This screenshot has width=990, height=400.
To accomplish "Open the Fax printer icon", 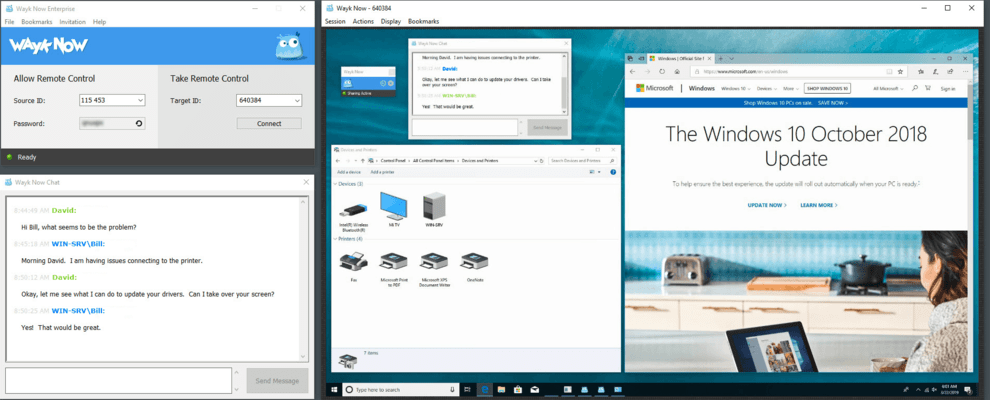I will 352,263.
